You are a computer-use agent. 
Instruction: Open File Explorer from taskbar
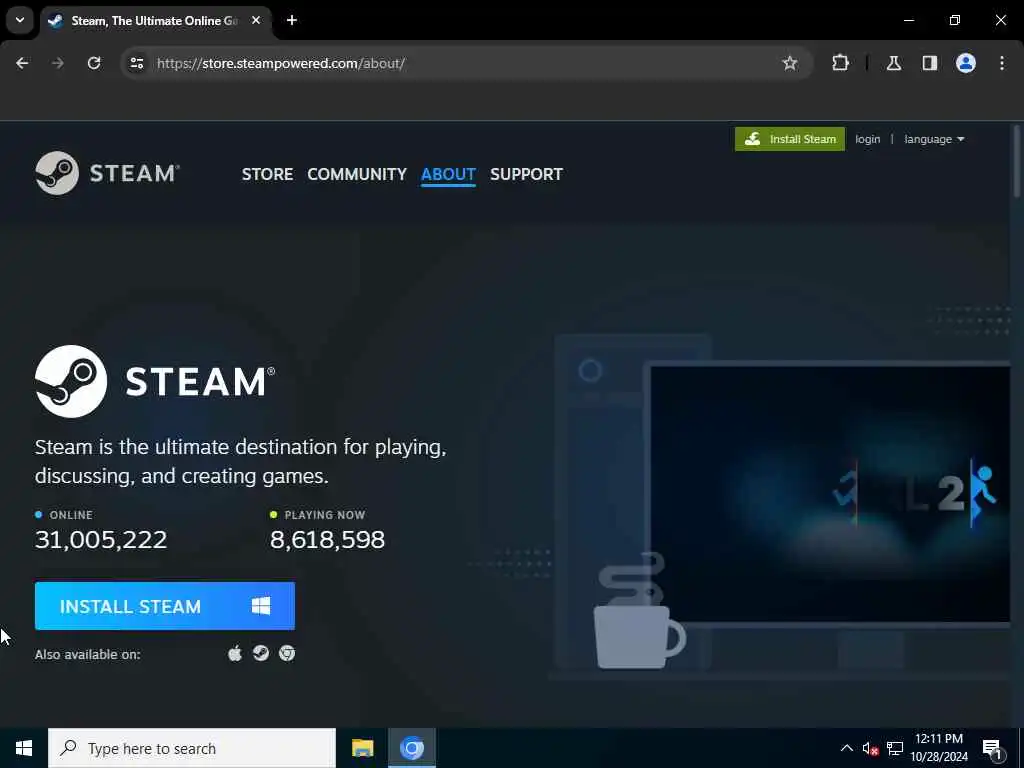[362, 748]
